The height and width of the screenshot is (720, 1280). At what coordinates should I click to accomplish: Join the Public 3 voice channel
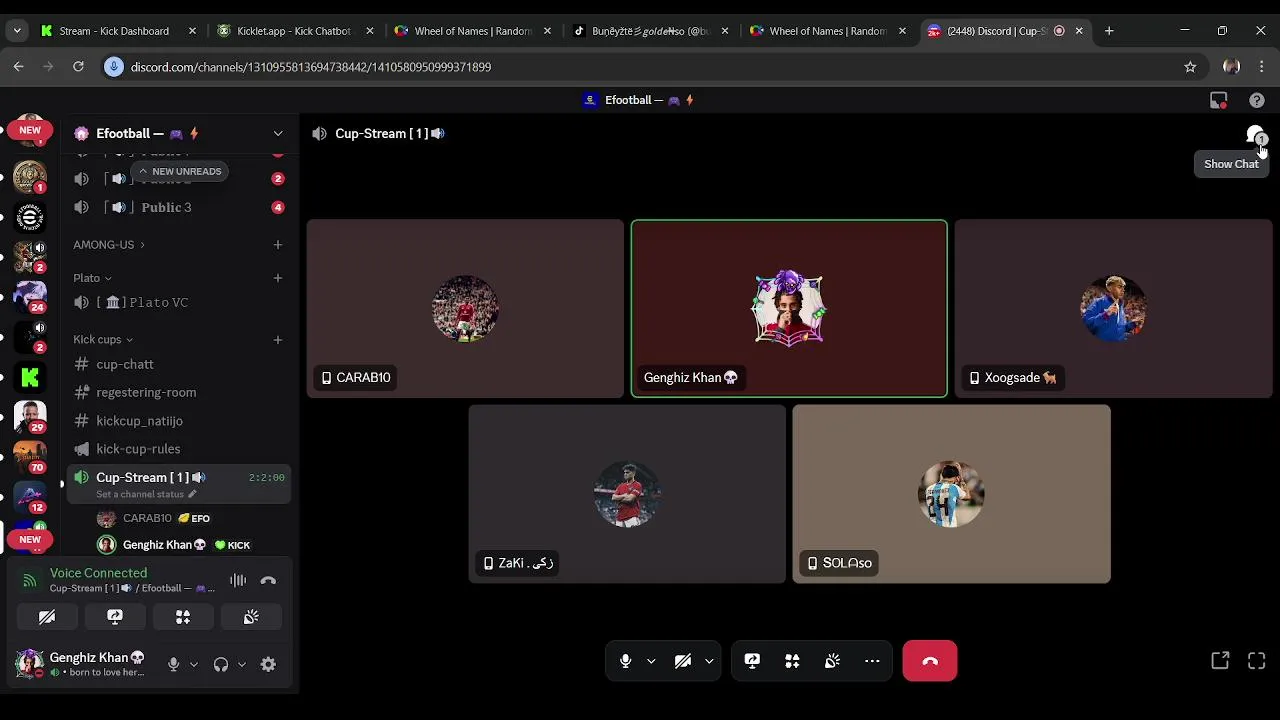pos(179,207)
